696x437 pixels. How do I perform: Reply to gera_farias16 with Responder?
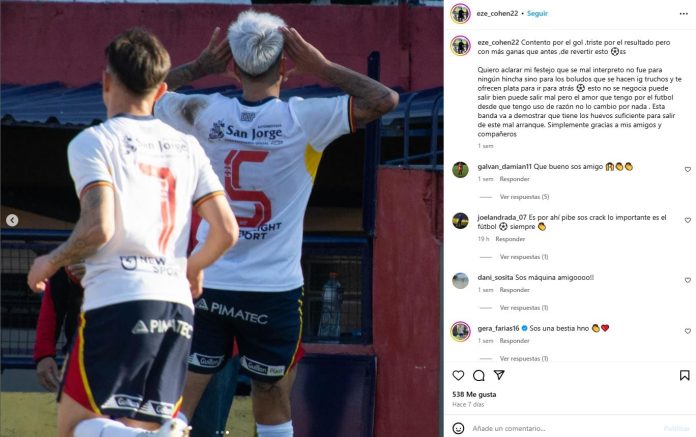pyautogui.click(x=514, y=341)
